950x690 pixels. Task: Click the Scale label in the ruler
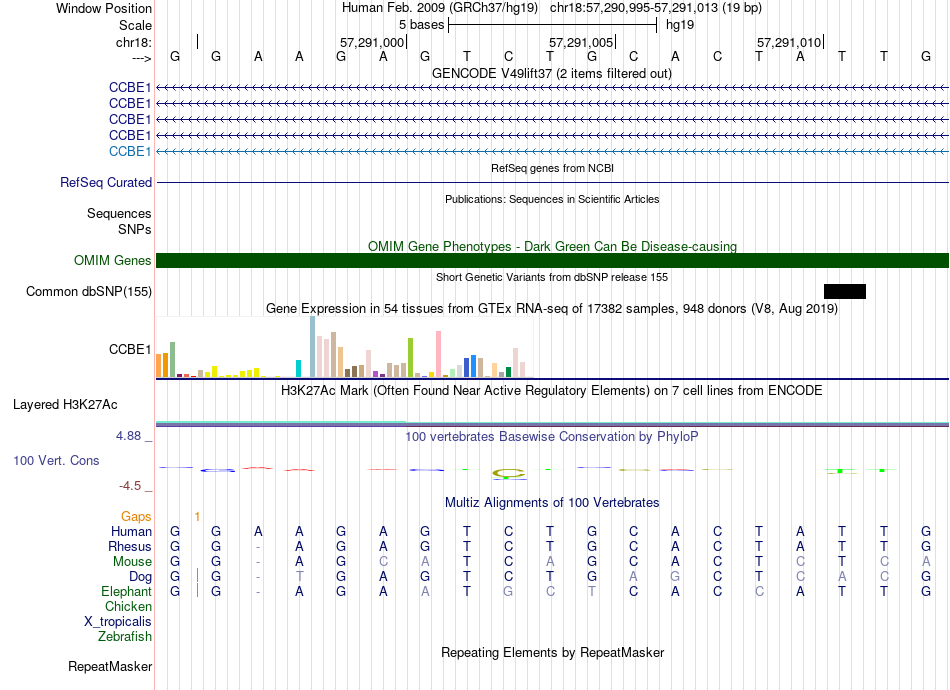point(136,25)
